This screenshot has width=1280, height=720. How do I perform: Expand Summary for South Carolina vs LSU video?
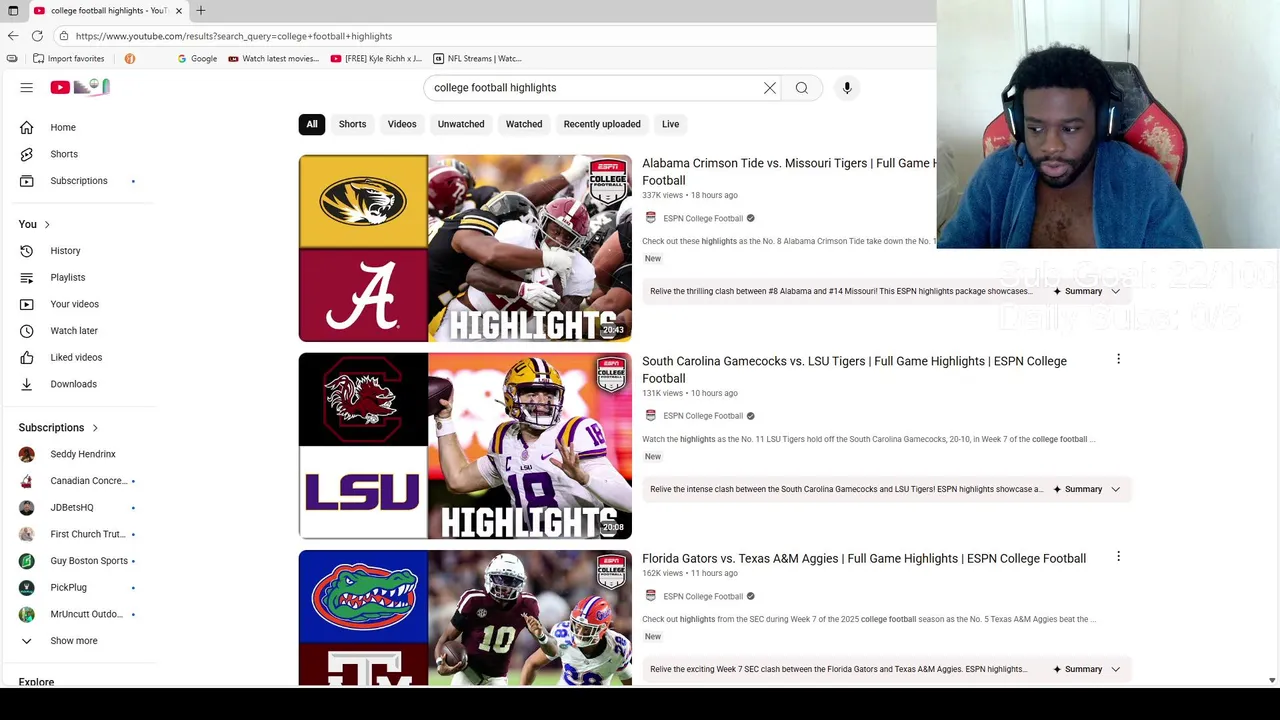[1087, 490]
